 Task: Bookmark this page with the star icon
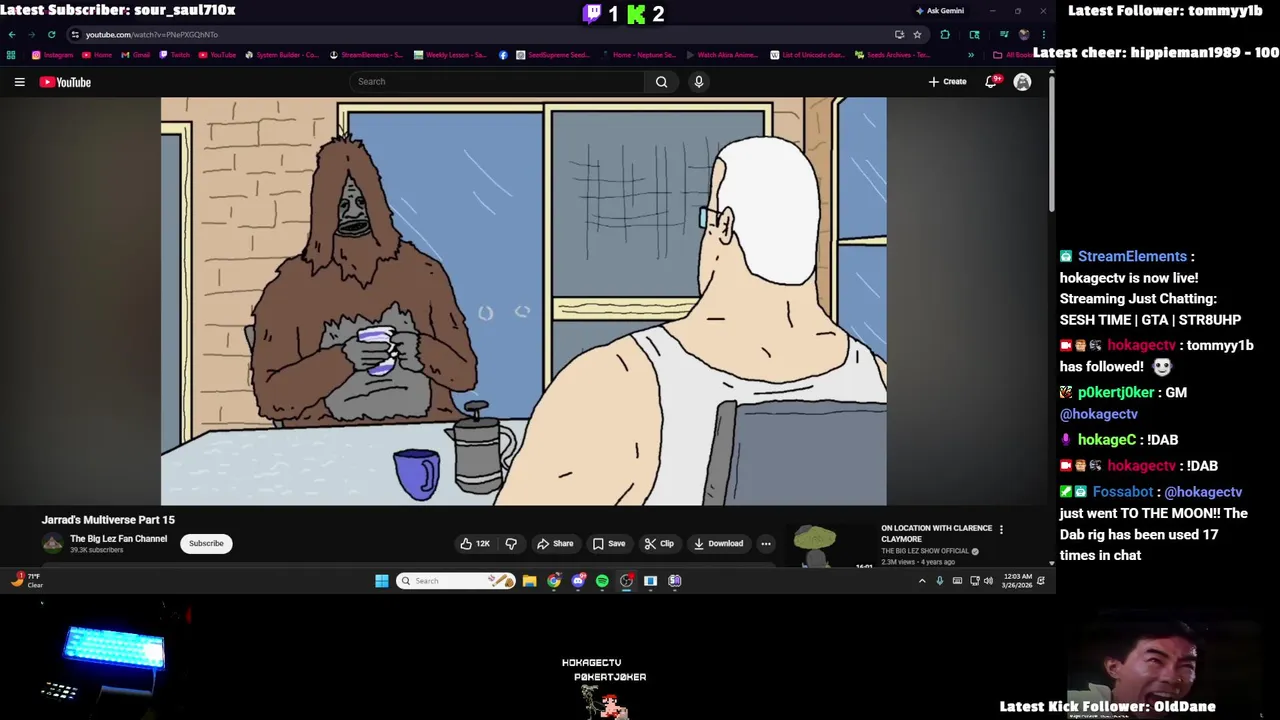tap(917, 34)
